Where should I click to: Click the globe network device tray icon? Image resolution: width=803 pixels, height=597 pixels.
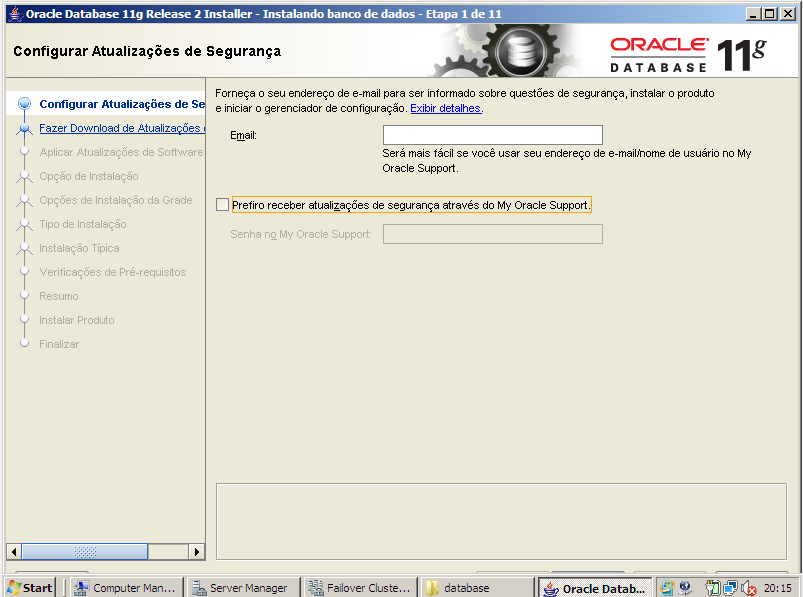tap(685, 588)
